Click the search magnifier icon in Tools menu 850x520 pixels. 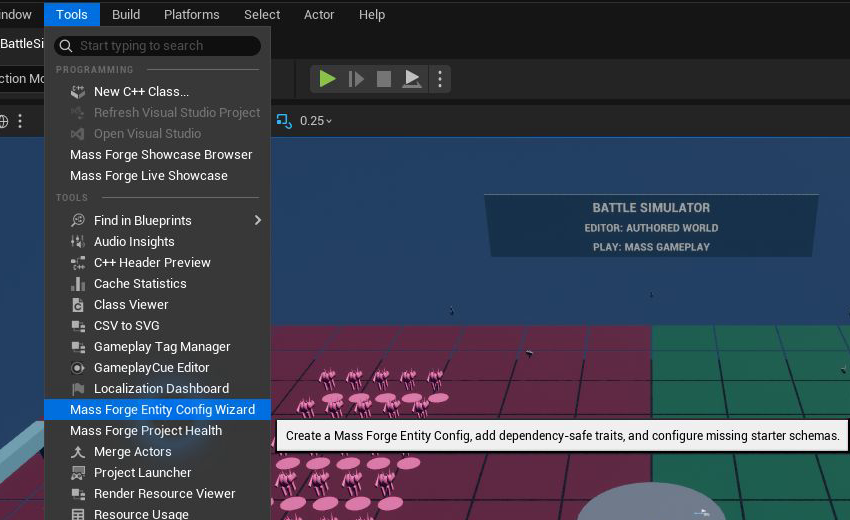(x=66, y=46)
